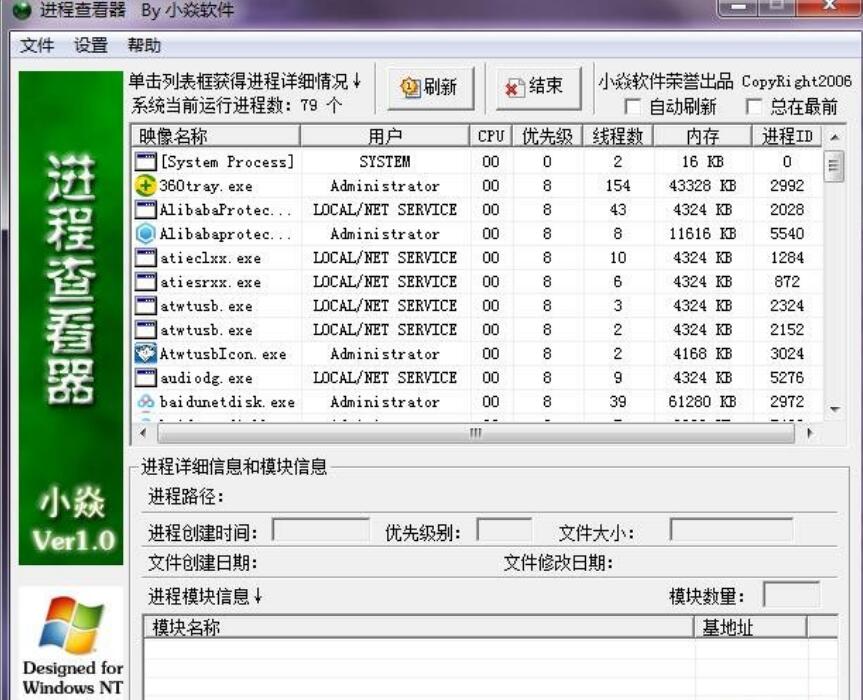
Task: Click the atiesrxx.exe process icon
Action: (145, 282)
